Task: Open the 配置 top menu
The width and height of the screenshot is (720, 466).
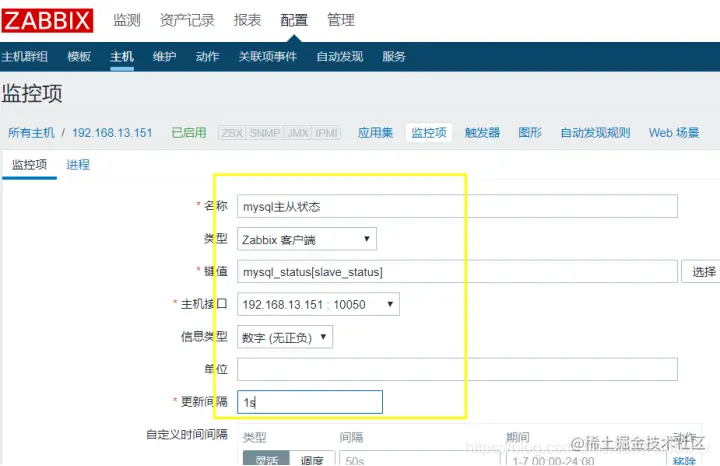Action: point(294,20)
